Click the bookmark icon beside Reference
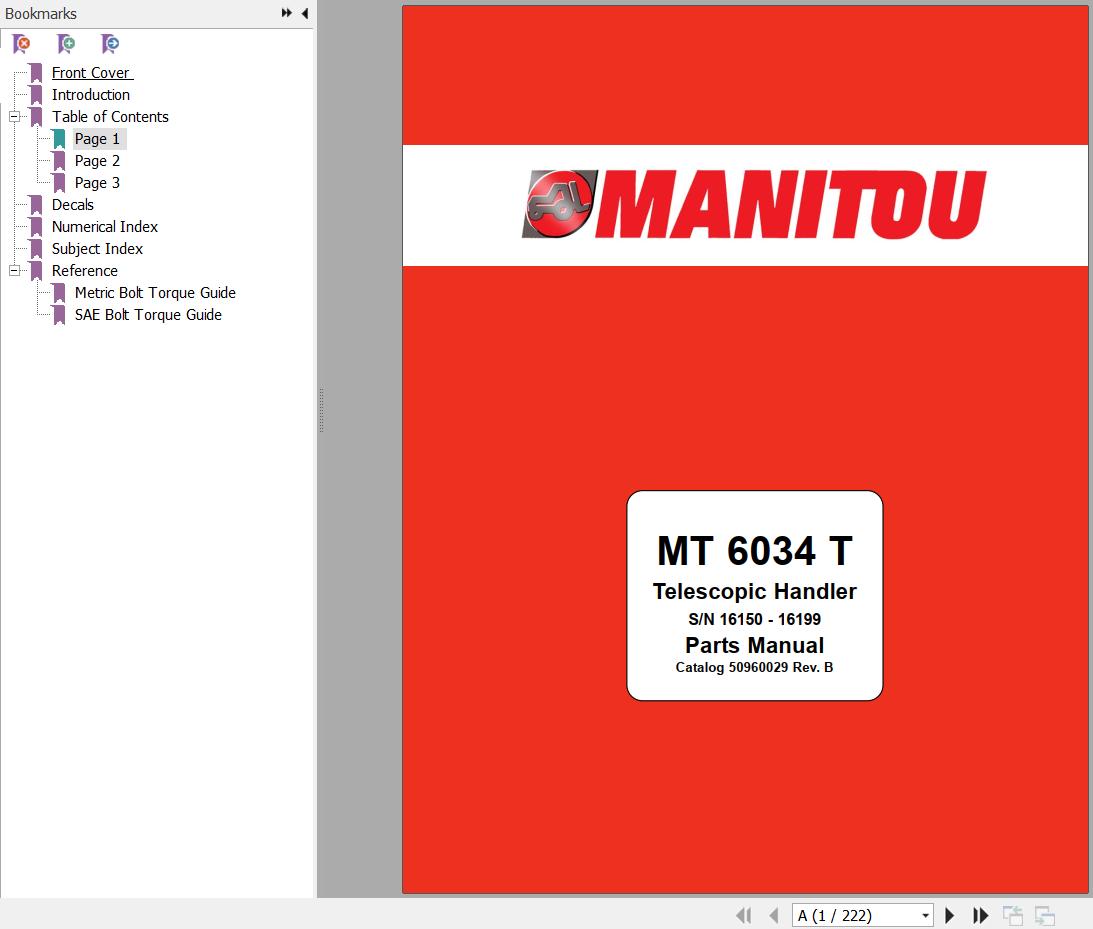Screen dimensions: 1093x929 point(37,270)
